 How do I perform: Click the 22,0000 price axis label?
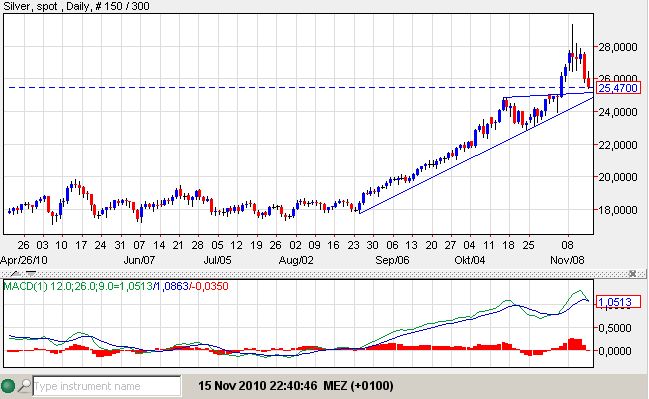(618, 144)
